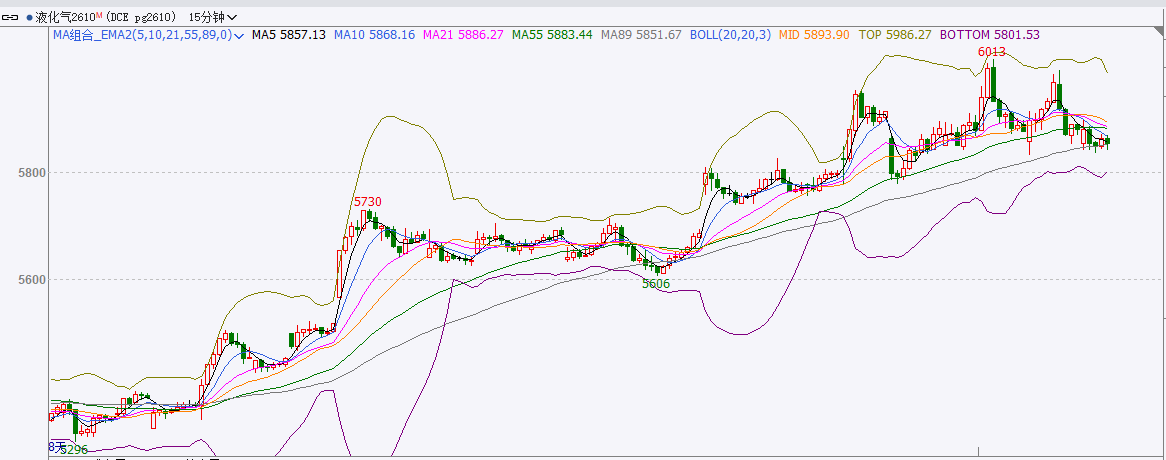Click the MA组合_EMA2(5,10,21,55,89,0) indicator name
The height and width of the screenshot is (460, 1166).
143,34
